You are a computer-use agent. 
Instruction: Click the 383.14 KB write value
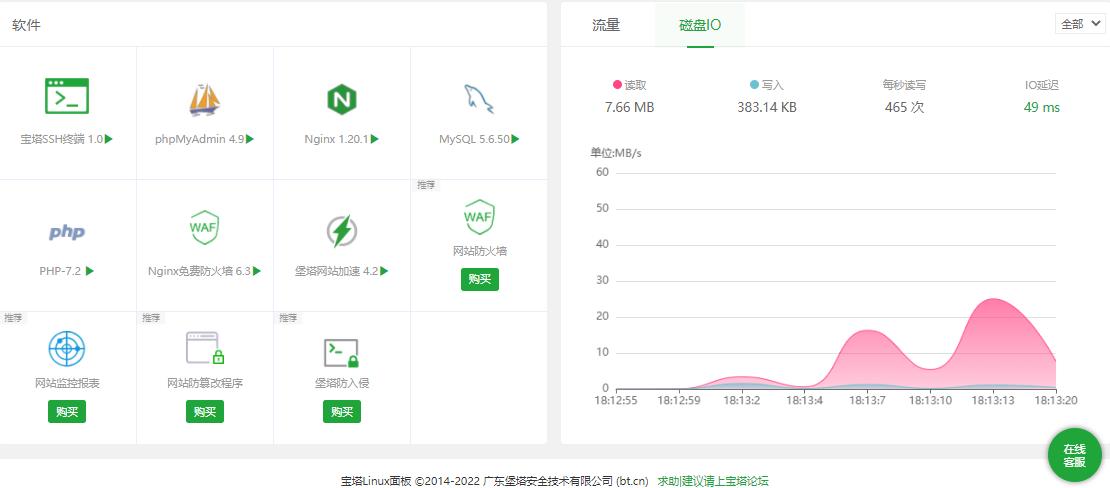767,108
